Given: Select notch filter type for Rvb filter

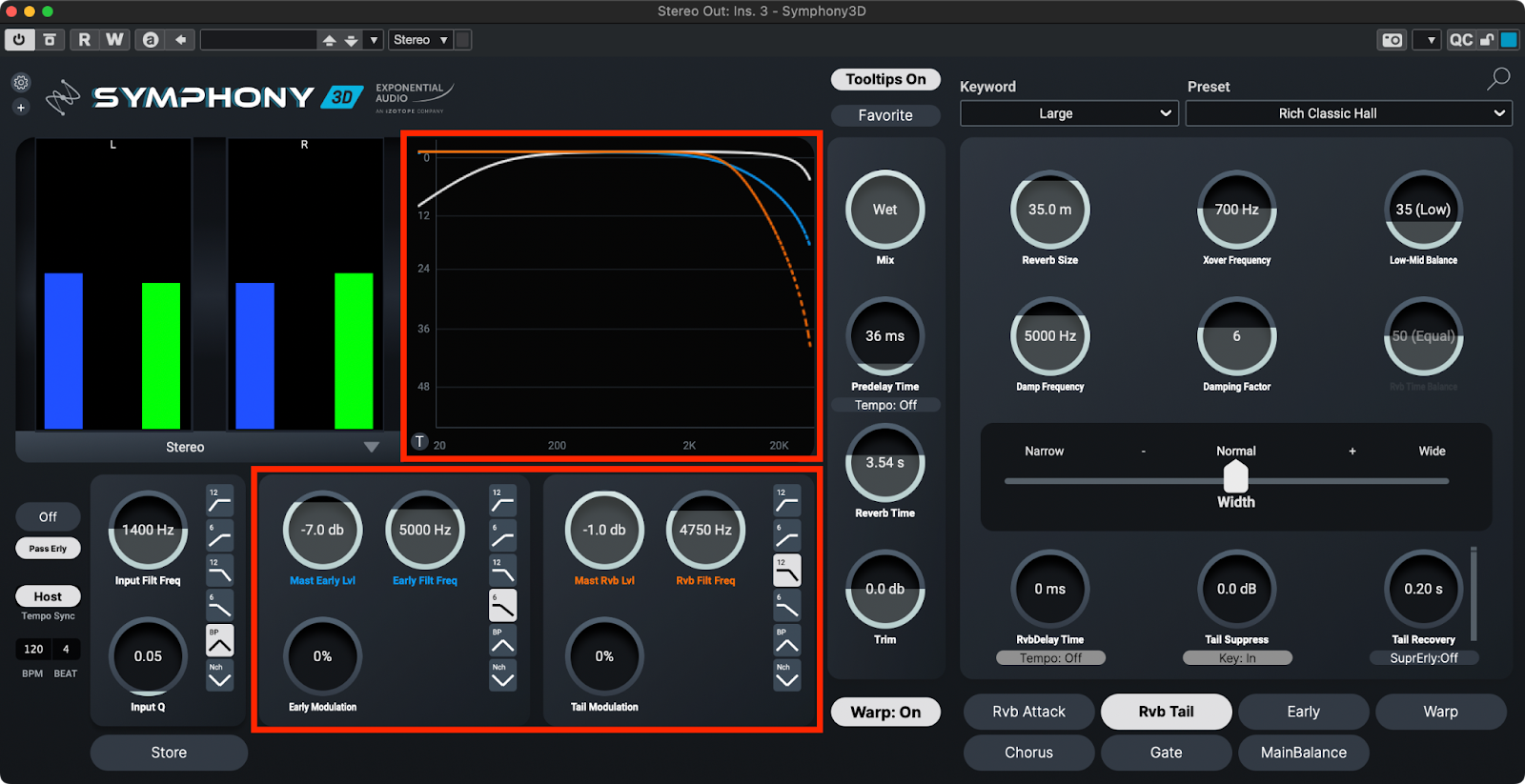Looking at the screenshot, I should point(786,675).
